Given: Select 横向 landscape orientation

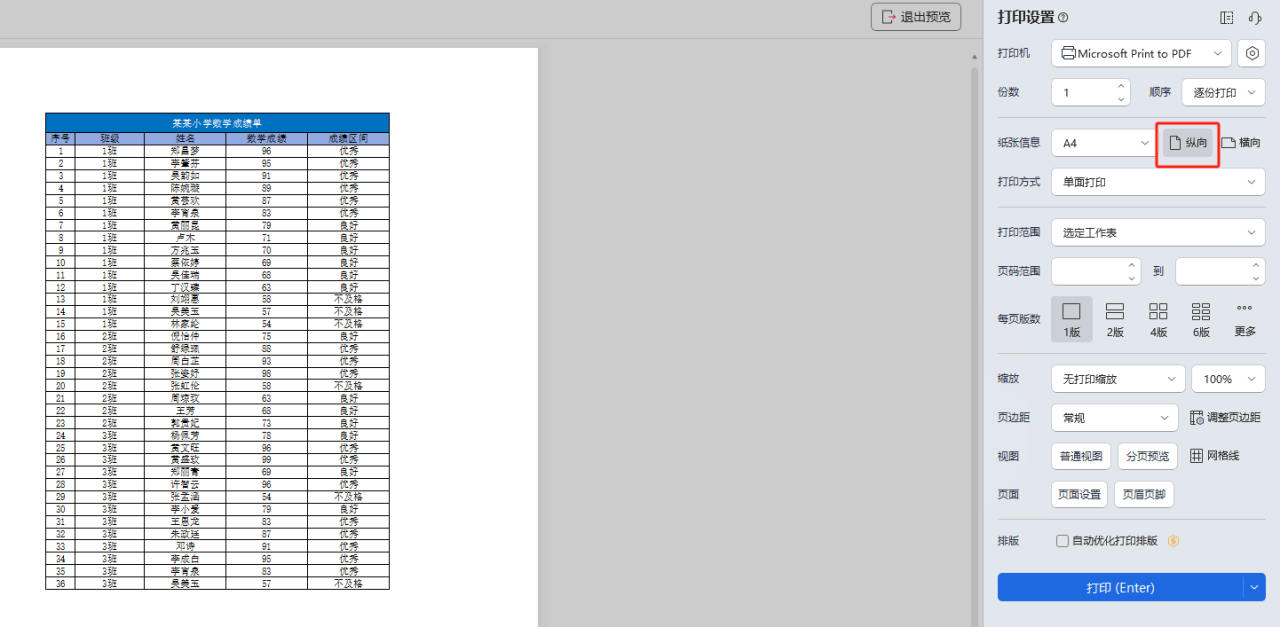Looking at the screenshot, I should (x=1241, y=143).
